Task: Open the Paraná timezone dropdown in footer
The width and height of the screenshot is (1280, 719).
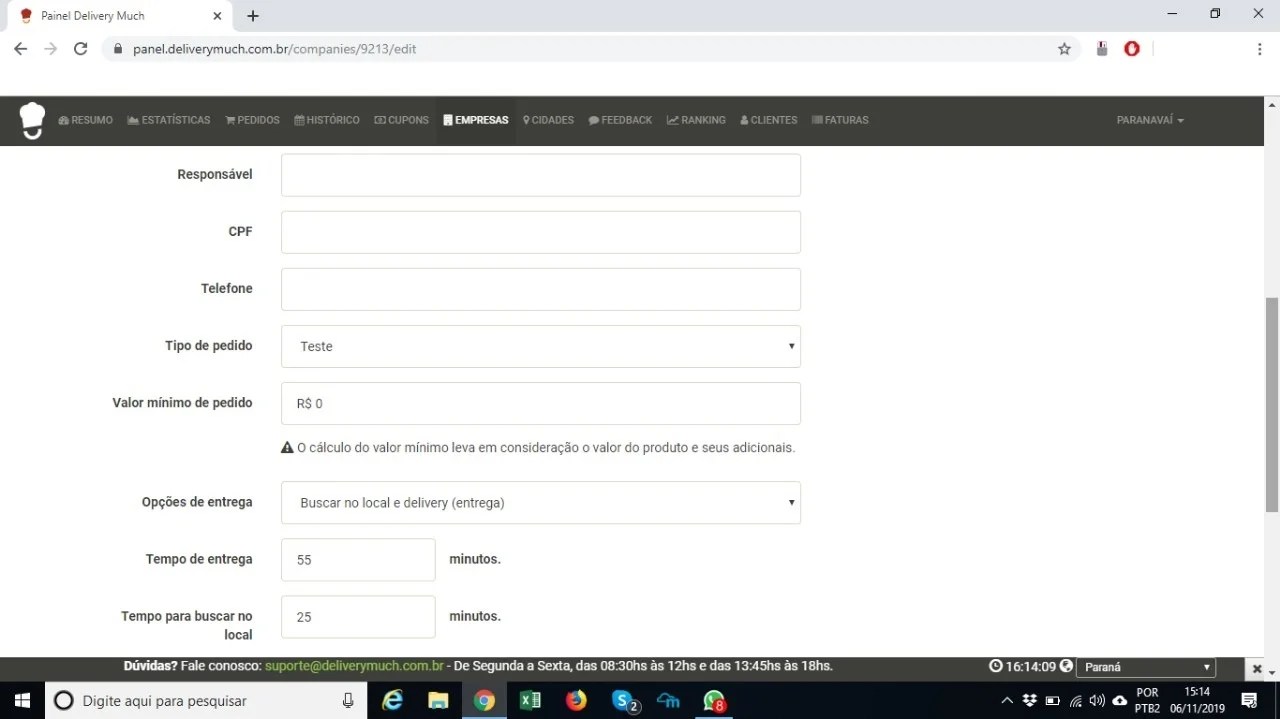Action: (1146, 667)
